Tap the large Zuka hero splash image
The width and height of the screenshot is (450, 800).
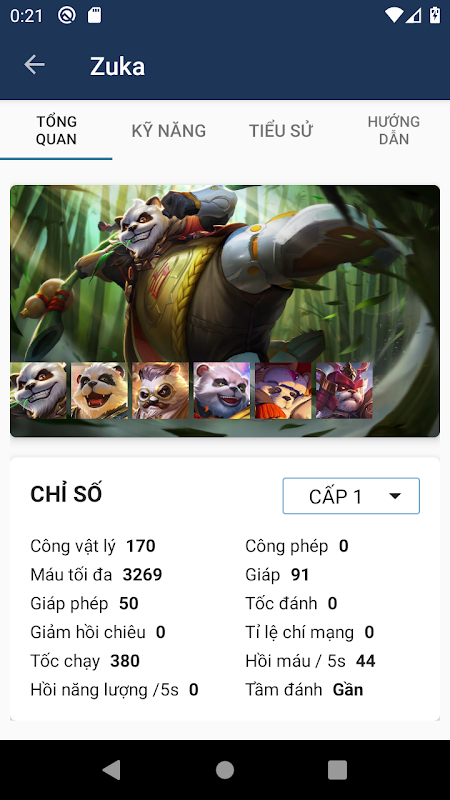tap(225, 273)
